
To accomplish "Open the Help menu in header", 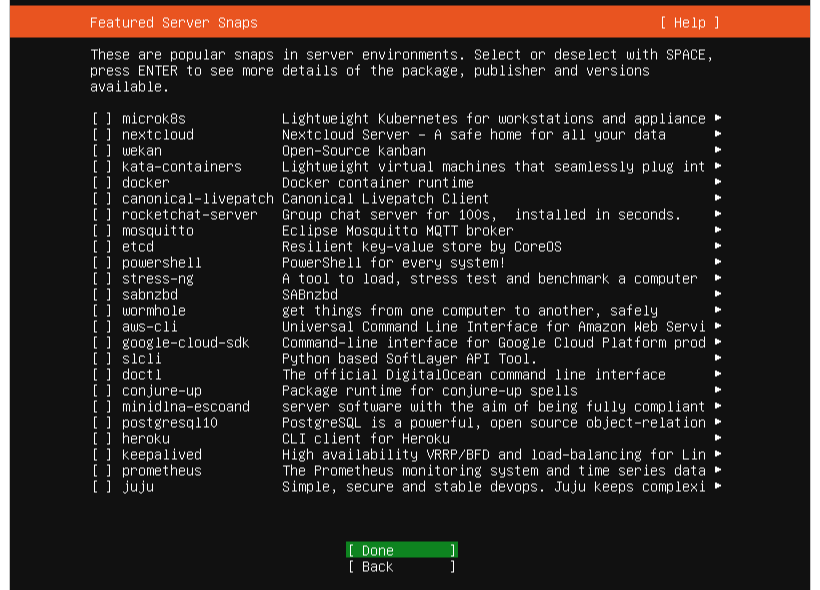I will coord(689,22).
